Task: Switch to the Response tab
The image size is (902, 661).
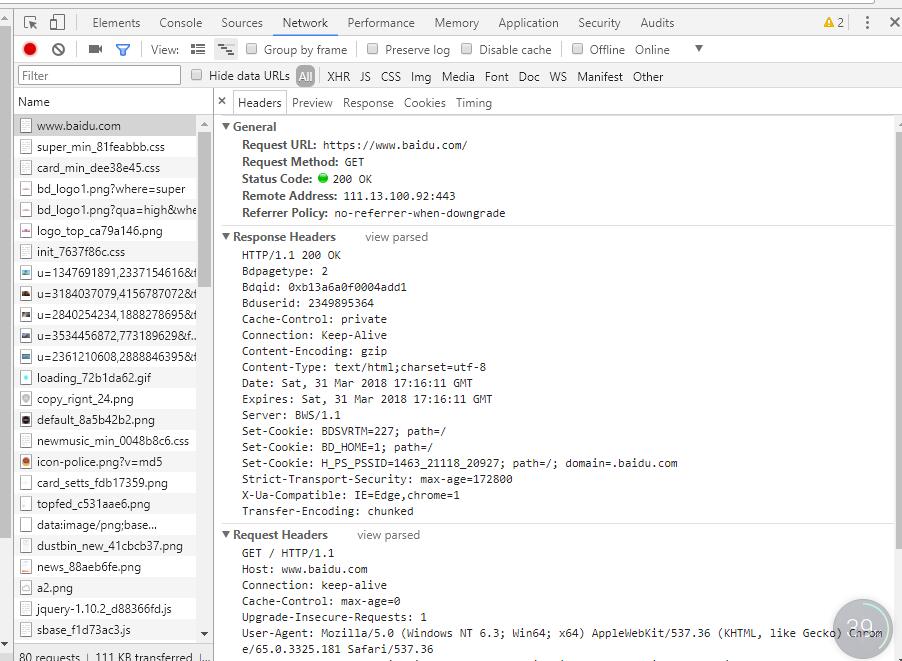Action: [x=368, y=103]
